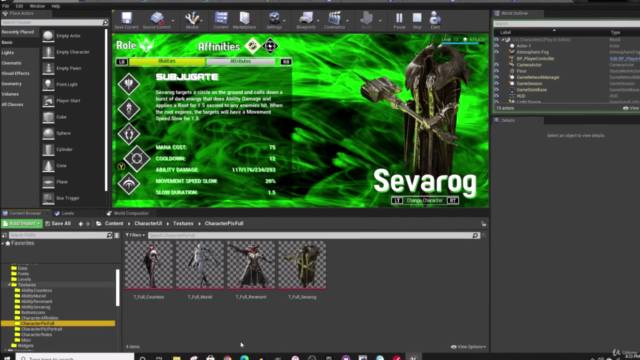Open View Options in Content Browser

tap(468, 347)
